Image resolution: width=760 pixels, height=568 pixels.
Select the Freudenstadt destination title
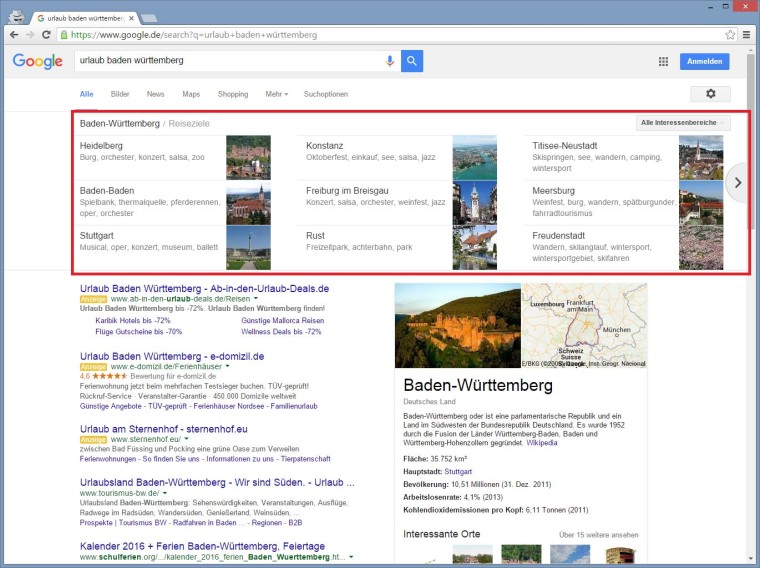(558, 236)
